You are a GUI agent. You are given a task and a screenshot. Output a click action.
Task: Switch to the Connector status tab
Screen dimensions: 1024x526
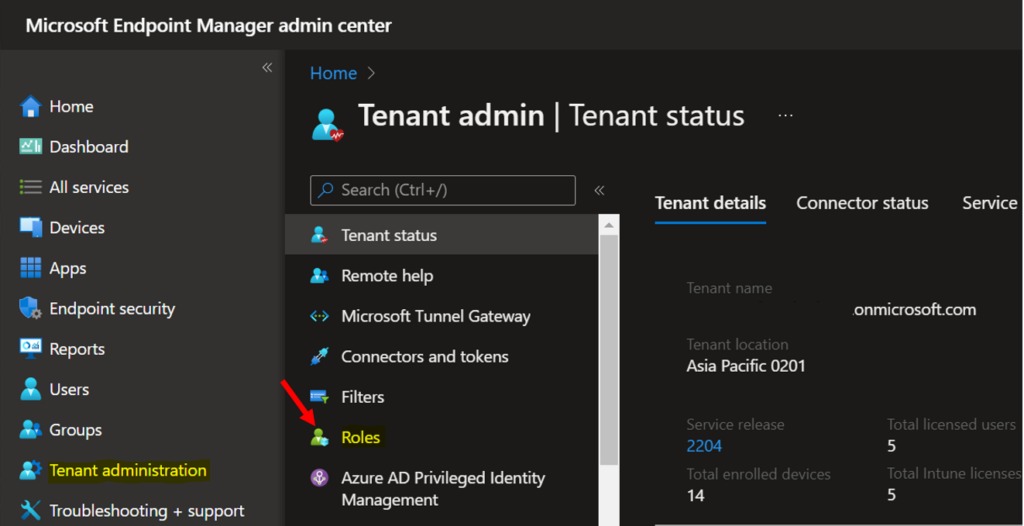862,203
